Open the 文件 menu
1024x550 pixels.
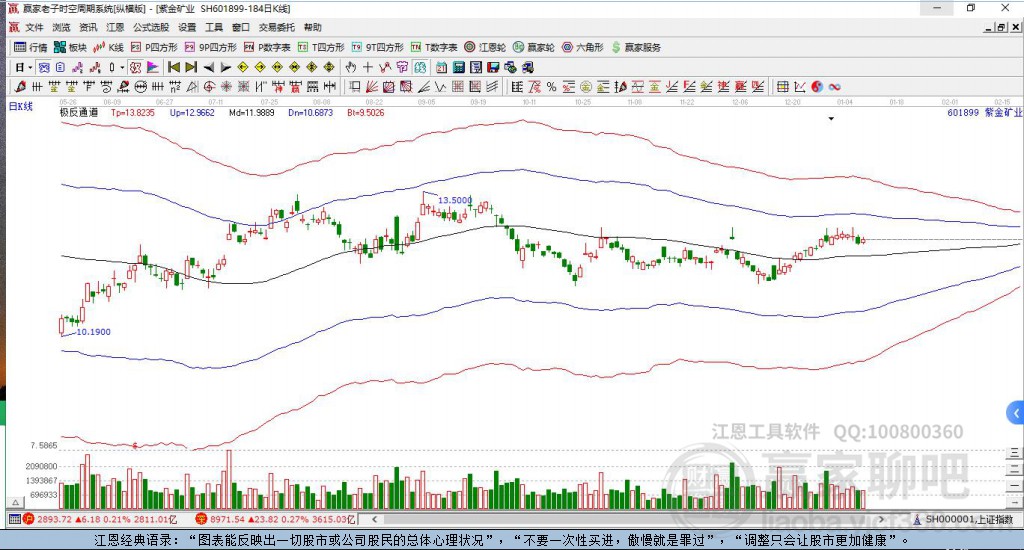click(34, 27)
